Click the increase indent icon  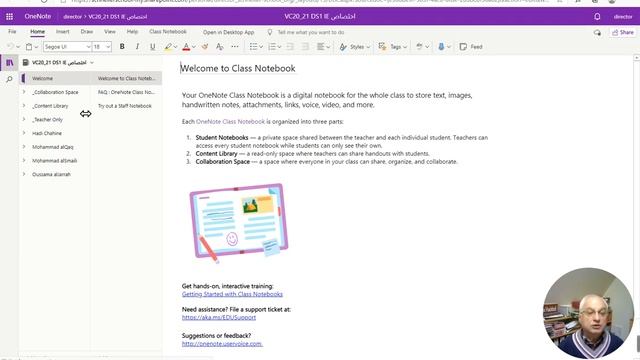point(305,47)
